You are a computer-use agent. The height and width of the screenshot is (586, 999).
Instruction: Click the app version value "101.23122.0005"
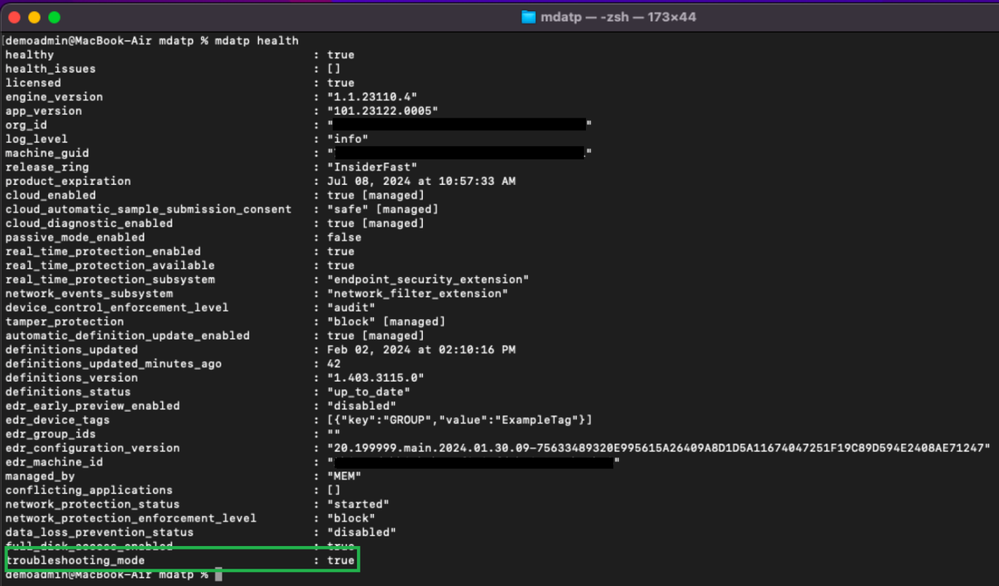coord(382,111)
